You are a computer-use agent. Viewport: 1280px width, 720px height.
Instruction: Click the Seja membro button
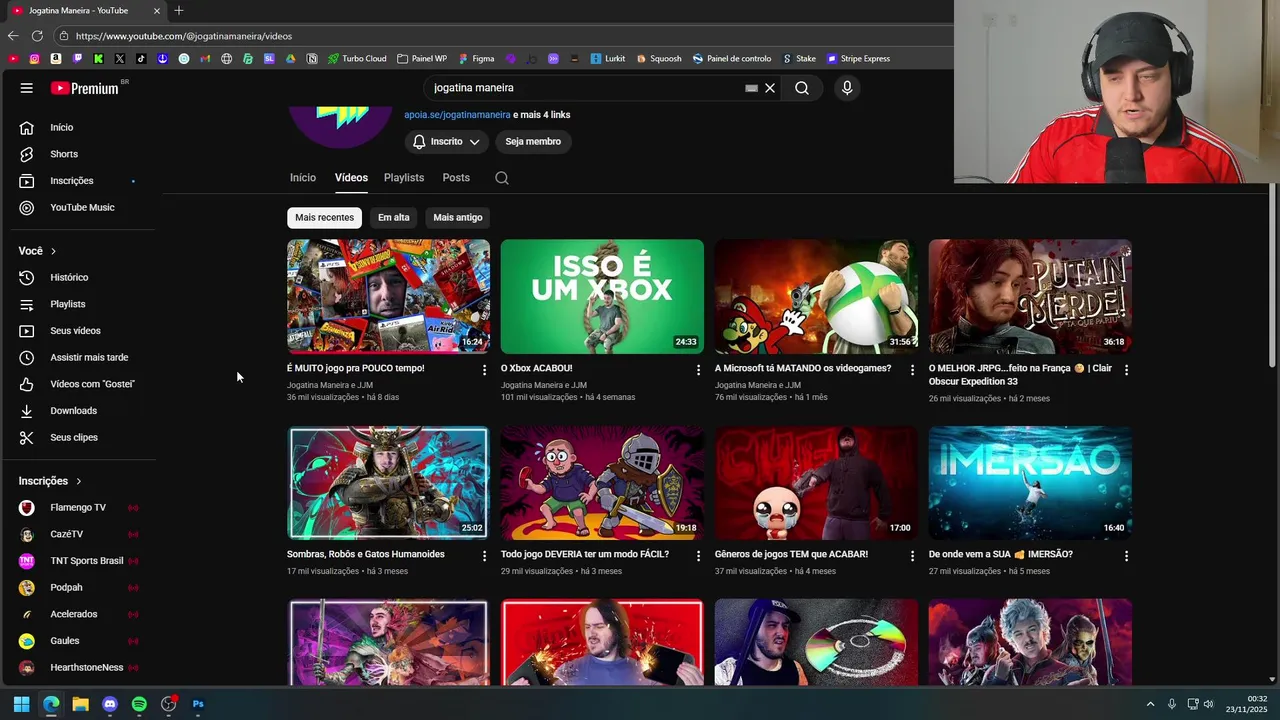[533, 142]
